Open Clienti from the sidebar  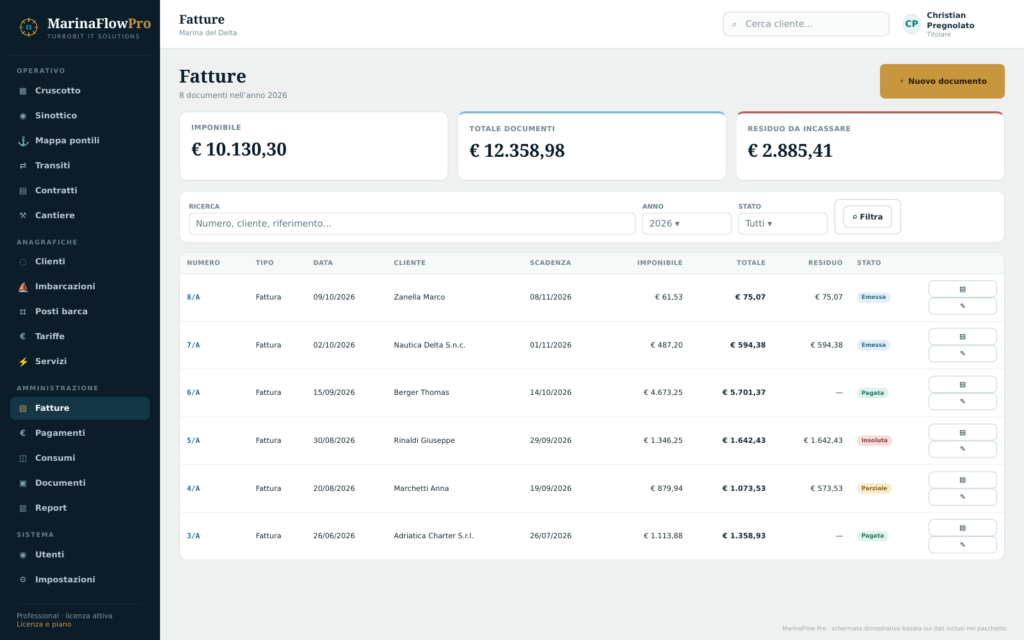pyautogui.click(x=80, y=261)
